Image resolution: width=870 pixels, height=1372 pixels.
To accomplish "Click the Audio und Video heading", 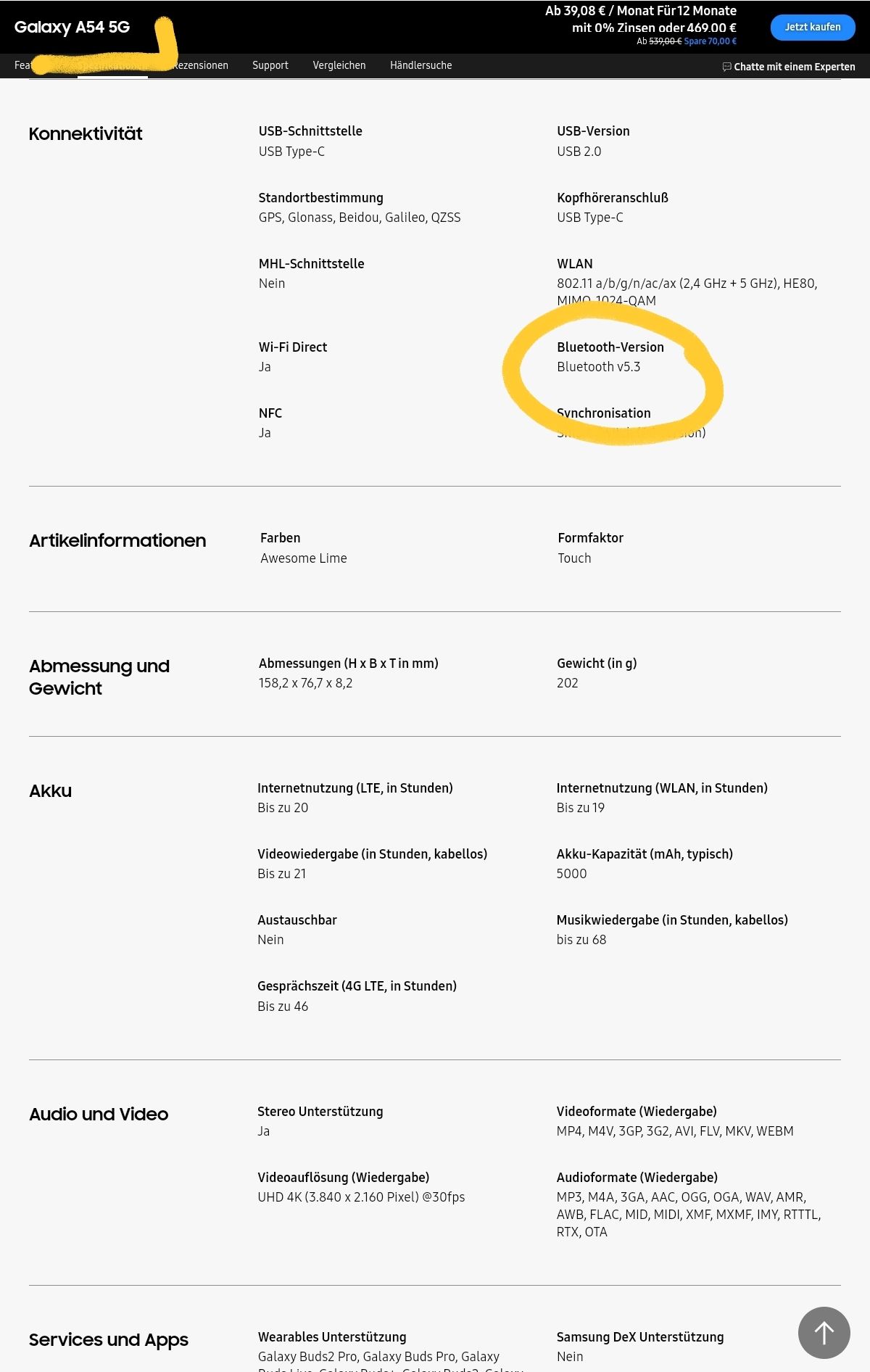I will point(99,1115).
